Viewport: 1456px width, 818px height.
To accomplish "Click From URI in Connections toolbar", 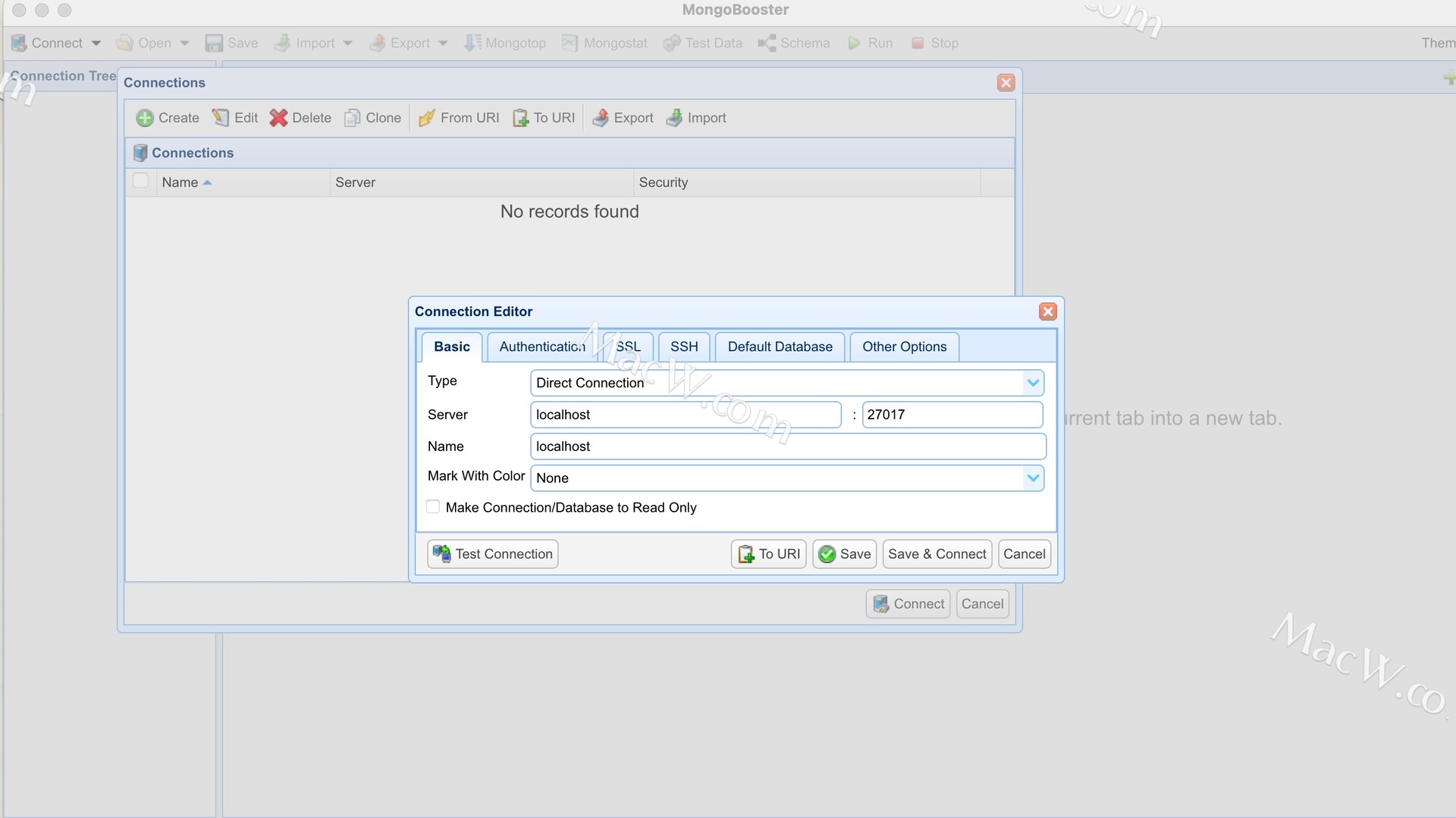I will (x=459, y=118).
